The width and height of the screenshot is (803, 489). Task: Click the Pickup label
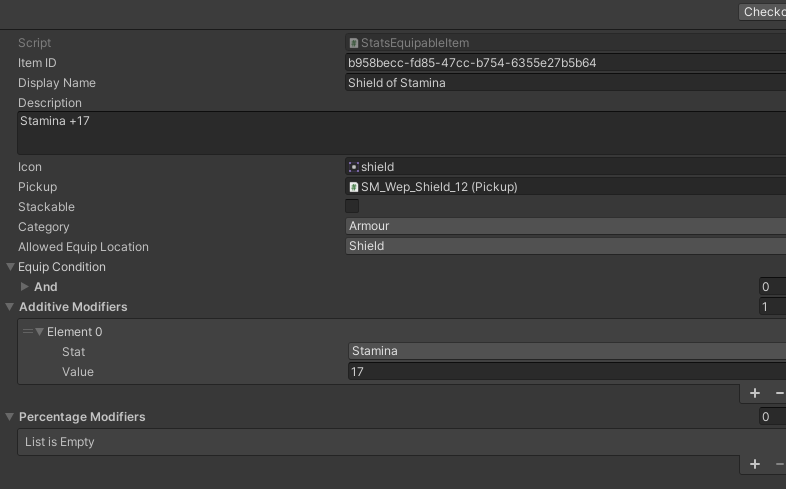[37, 187]
